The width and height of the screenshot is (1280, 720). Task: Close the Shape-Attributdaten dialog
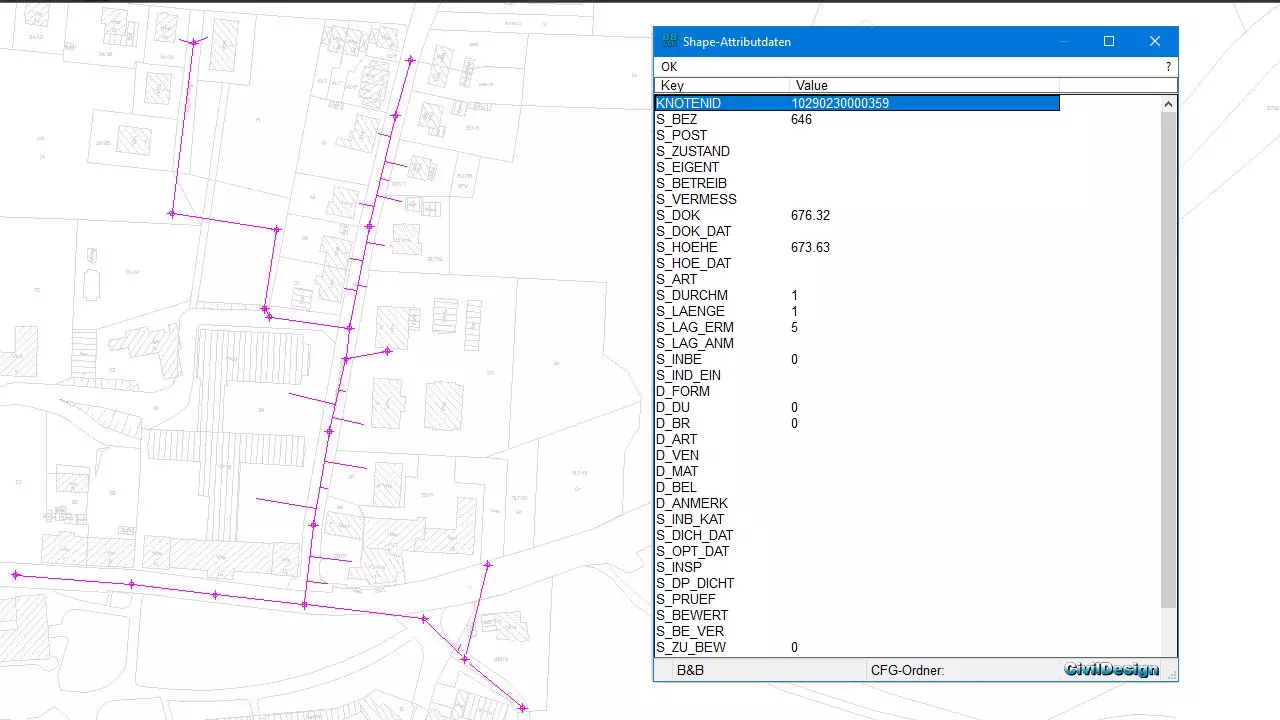click(1154, 41)
